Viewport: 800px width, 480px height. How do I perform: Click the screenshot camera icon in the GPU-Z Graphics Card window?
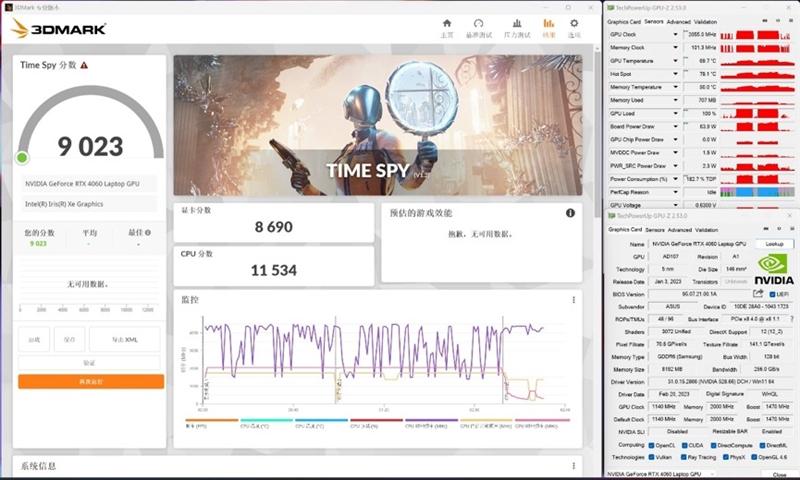(765, 229)
